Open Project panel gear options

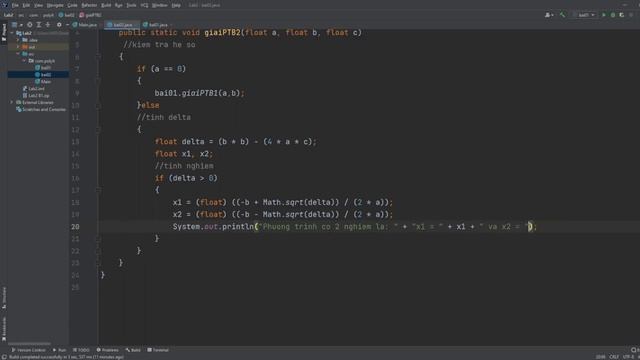[59, 25]
